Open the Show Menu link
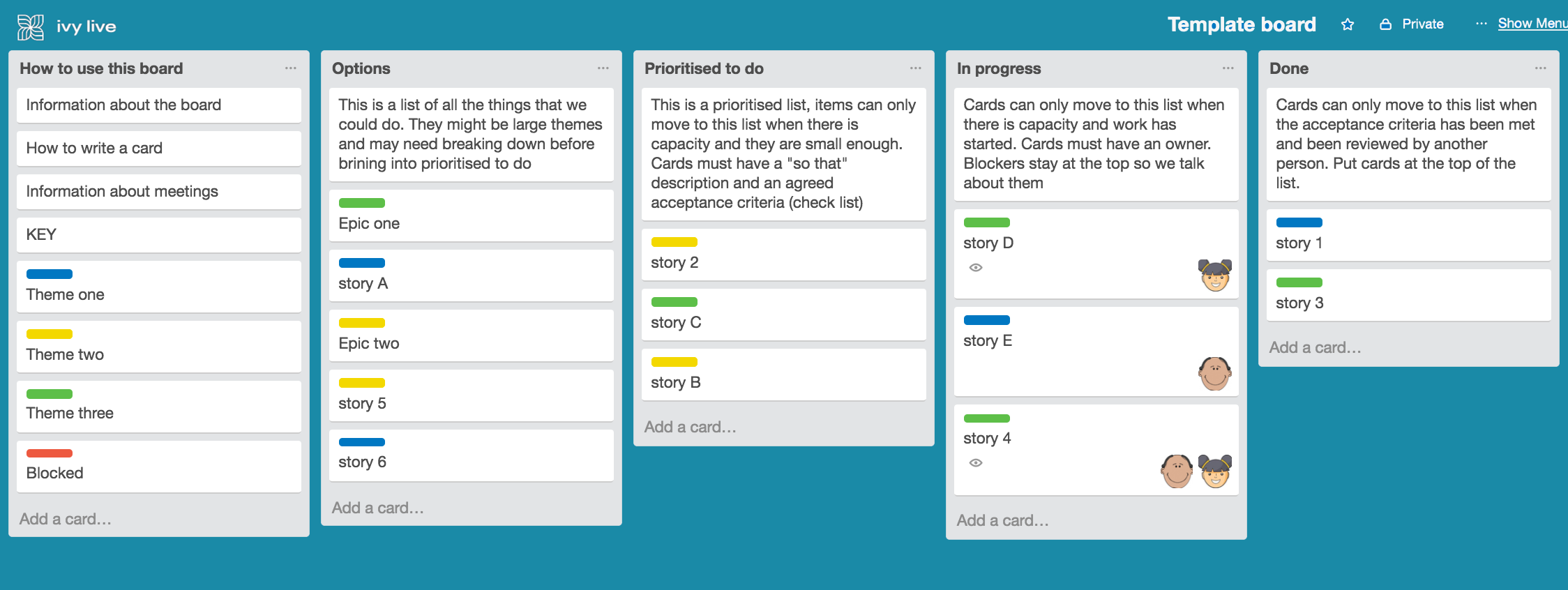This screenshot has width=1568, height=590. [1532, 24]
